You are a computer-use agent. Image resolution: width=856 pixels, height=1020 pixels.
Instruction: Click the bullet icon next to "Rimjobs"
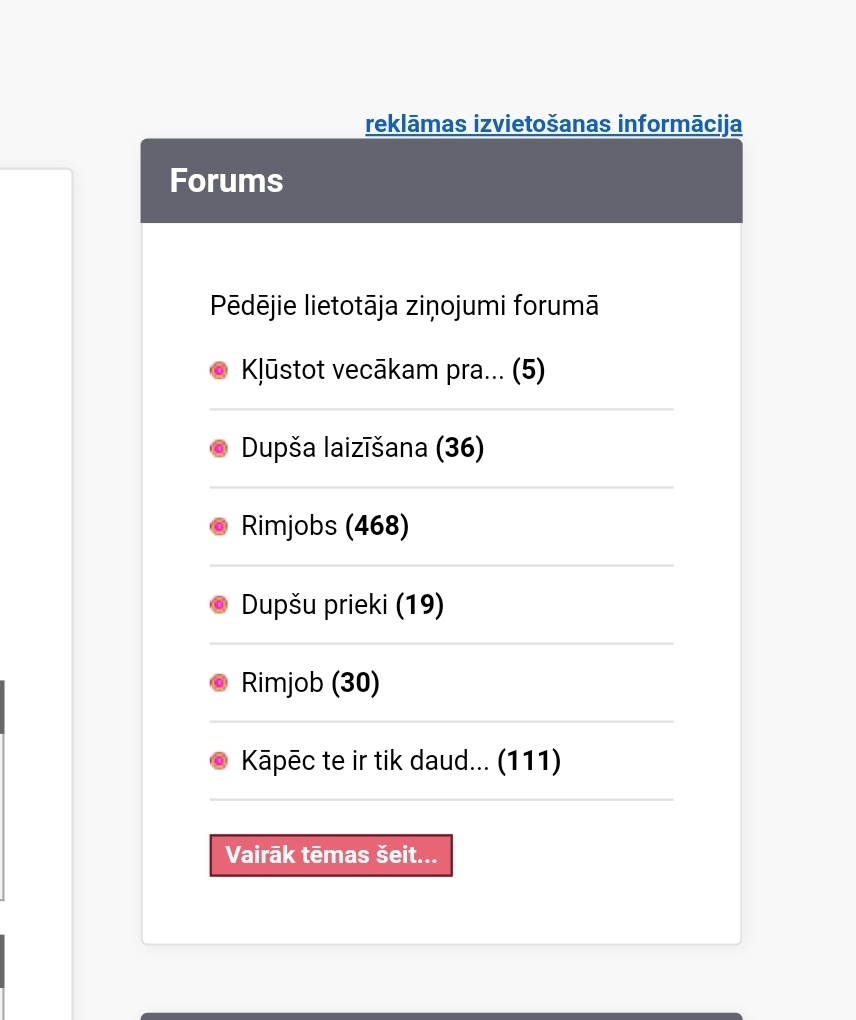click(218, 527)
